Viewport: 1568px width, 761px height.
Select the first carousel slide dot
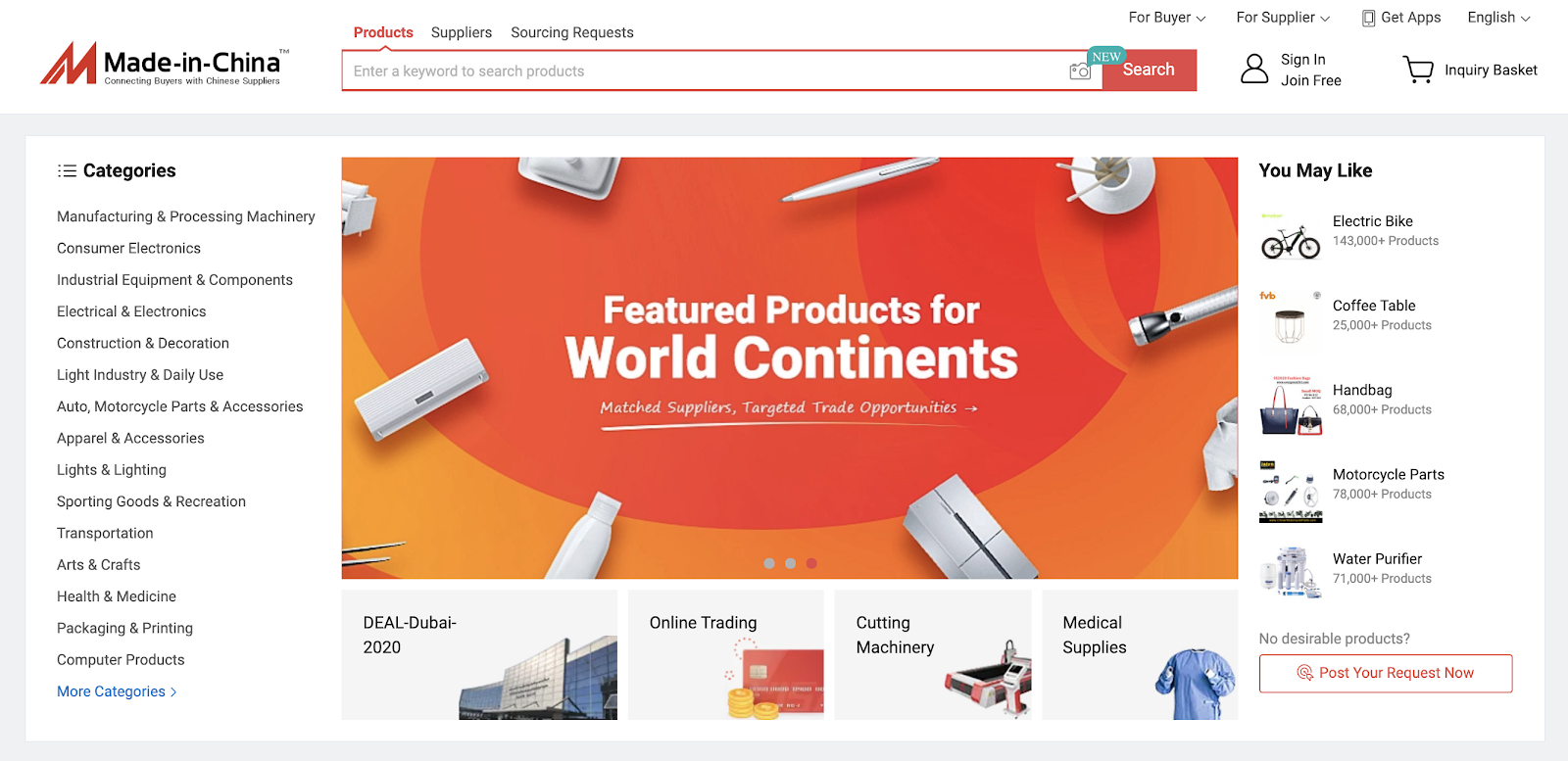769,563
